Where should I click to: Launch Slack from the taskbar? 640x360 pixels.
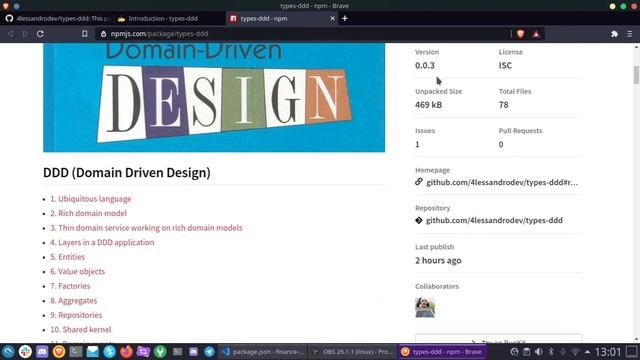25,351
